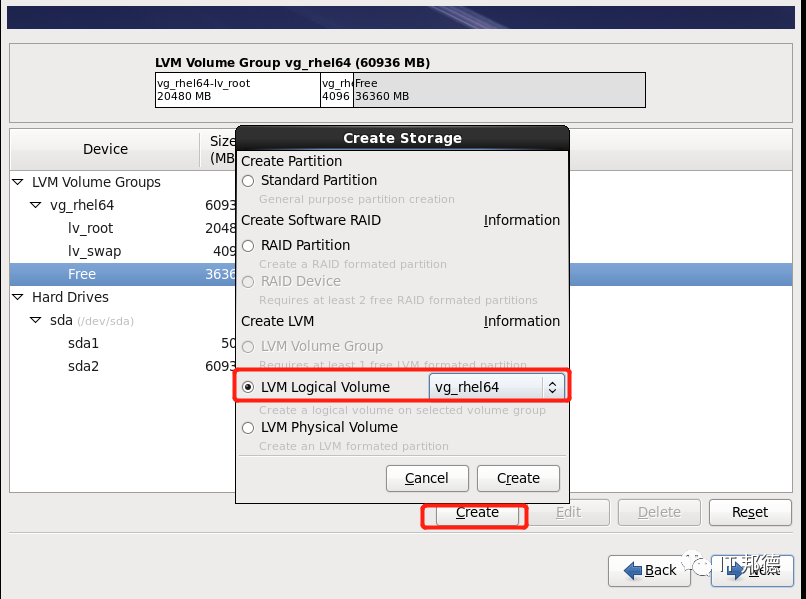The height and width of the screenshot is (599, 806).
Task: Select the Standard Partition radio button
Action: (x=248, y=181)
